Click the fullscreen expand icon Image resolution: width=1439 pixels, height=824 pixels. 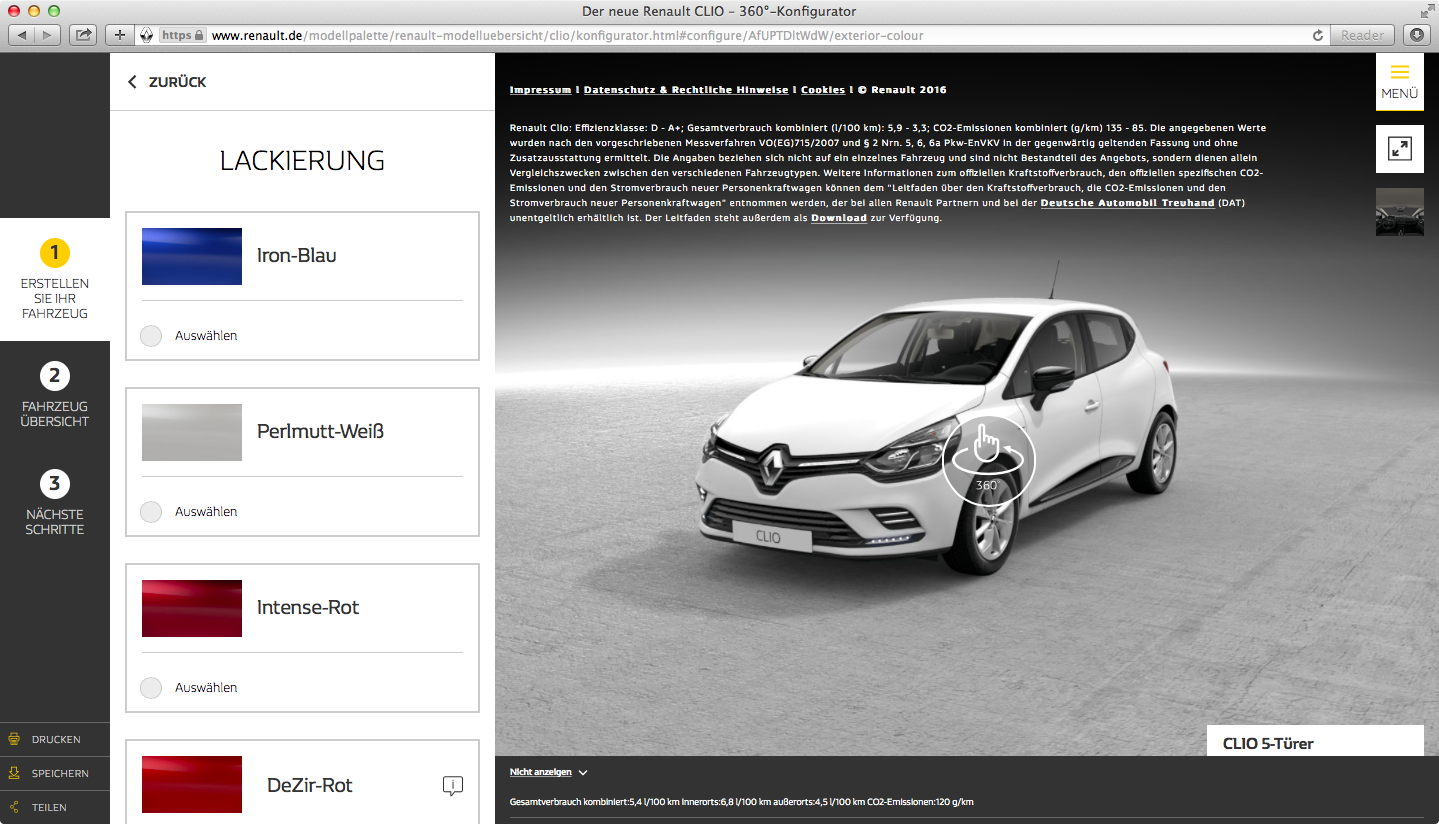(1399, 149)
